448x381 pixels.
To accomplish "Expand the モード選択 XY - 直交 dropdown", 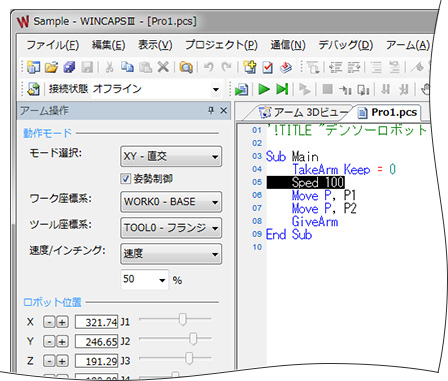I will [x=171, y=156].
